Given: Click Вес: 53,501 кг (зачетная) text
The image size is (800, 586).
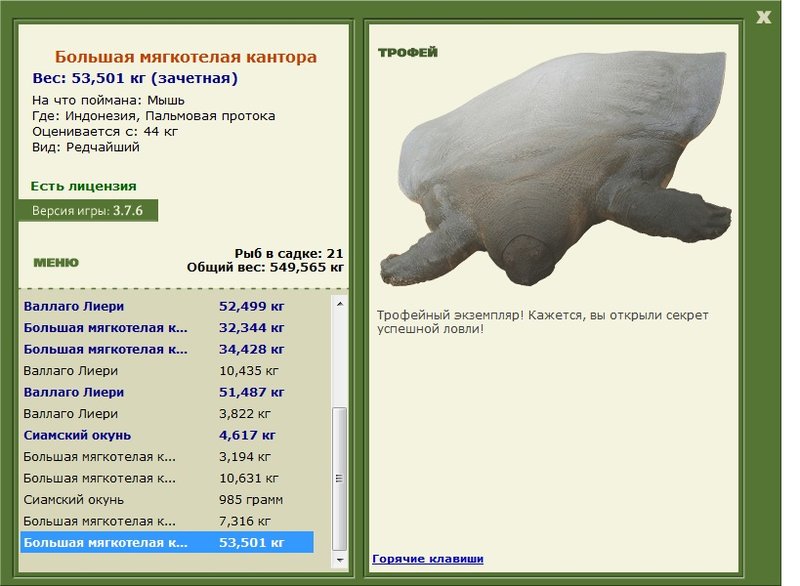Looking at the screenshot, I should pos(135,79).
